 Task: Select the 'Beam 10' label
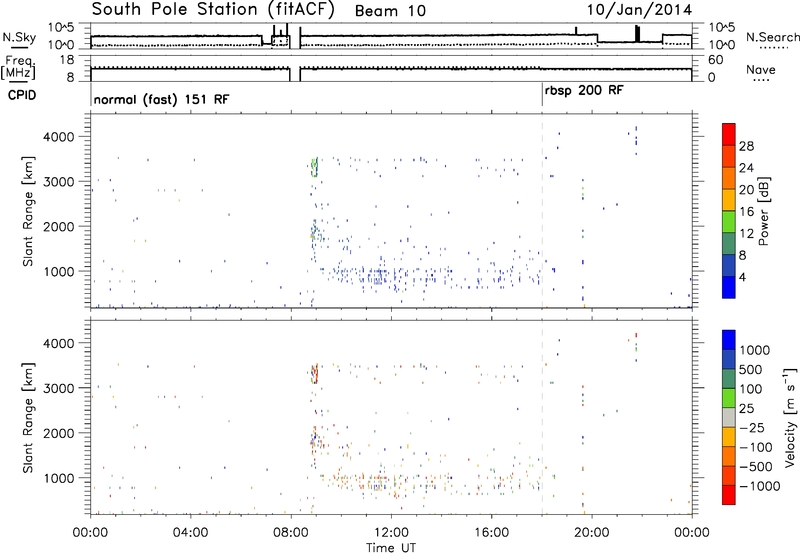390,11
